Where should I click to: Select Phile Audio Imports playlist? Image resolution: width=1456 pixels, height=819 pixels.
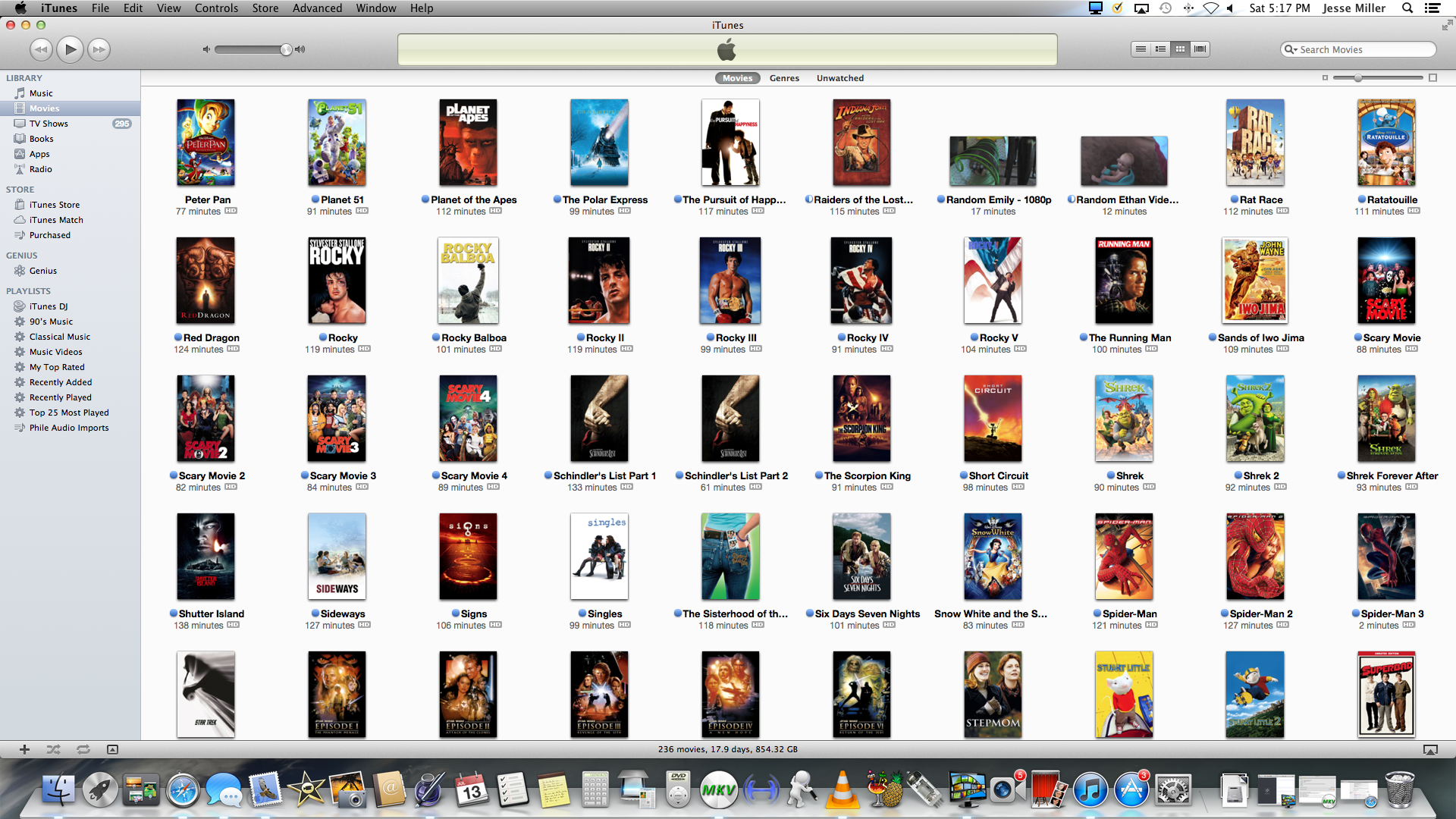[68, 428]
